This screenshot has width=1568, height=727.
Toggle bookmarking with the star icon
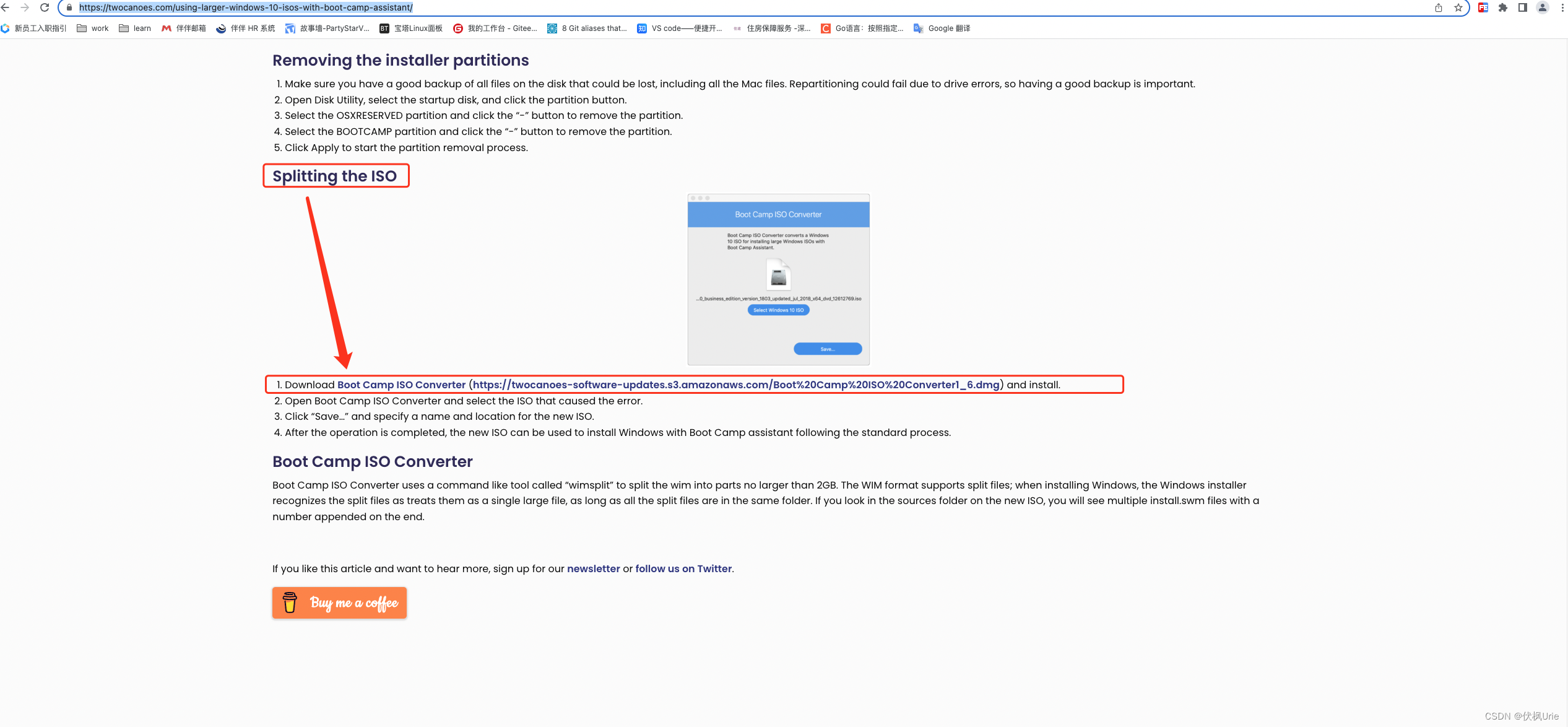[1458, 8]
